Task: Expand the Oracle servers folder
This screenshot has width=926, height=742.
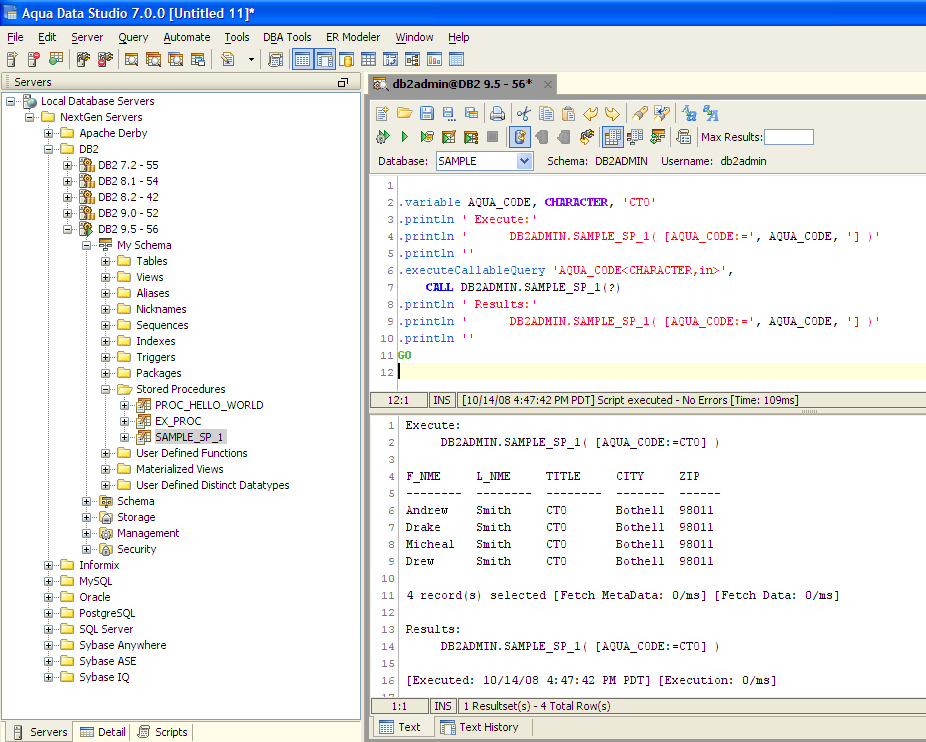Action: pos(49,597)
